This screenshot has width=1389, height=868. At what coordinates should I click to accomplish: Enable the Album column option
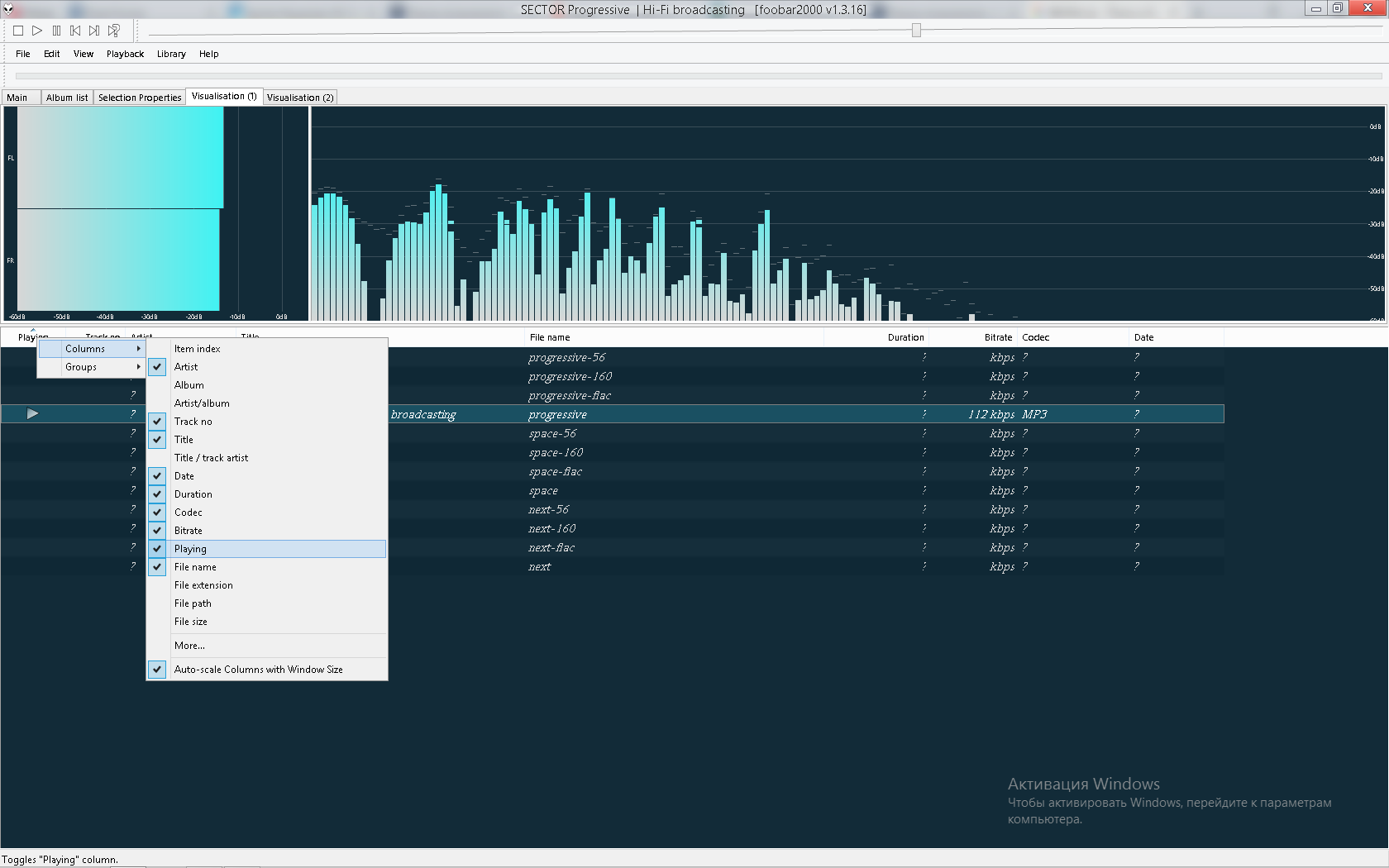pos(189,385)
